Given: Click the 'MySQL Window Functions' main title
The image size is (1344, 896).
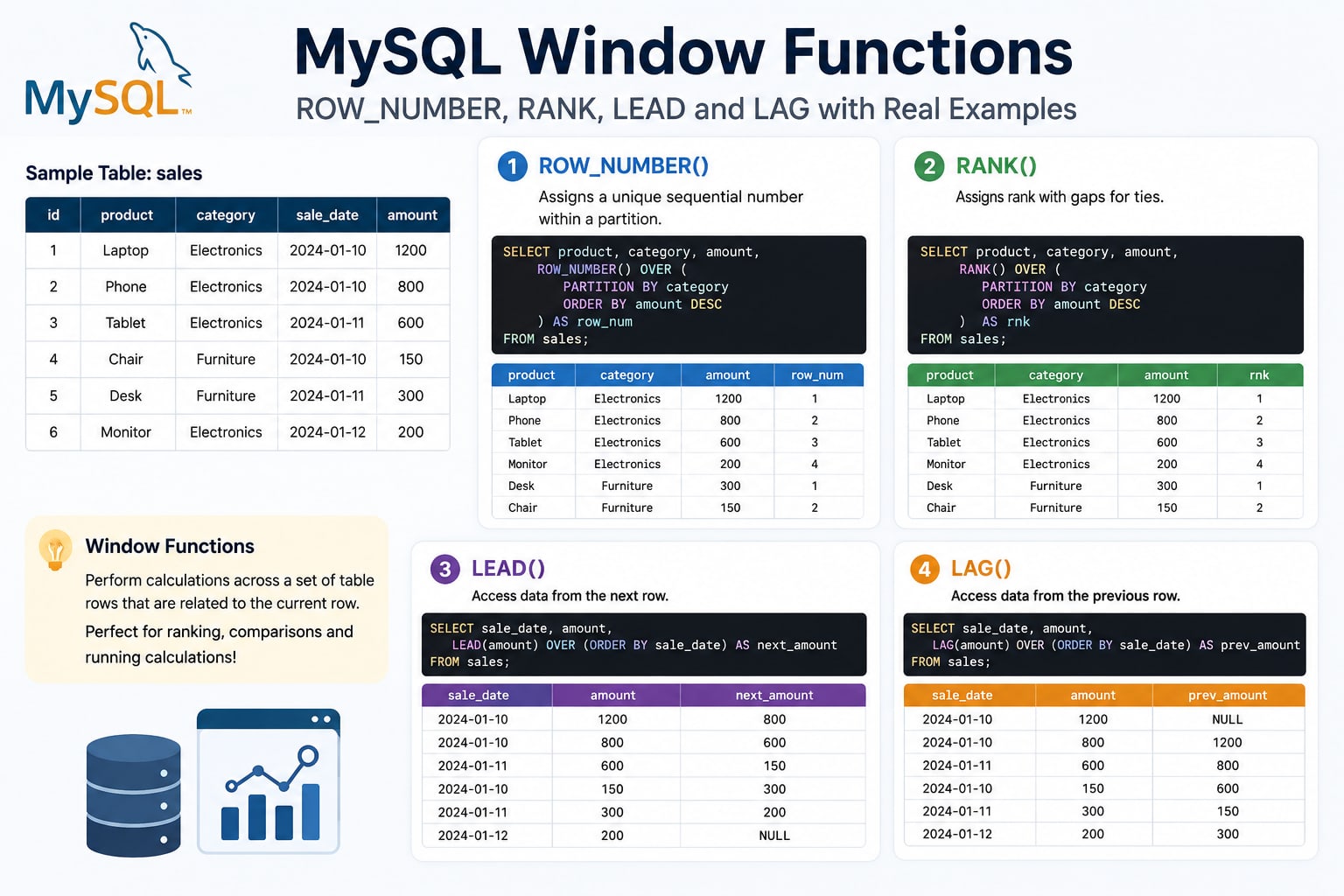Looking at the screenshot, I should (x=683, y=52).
